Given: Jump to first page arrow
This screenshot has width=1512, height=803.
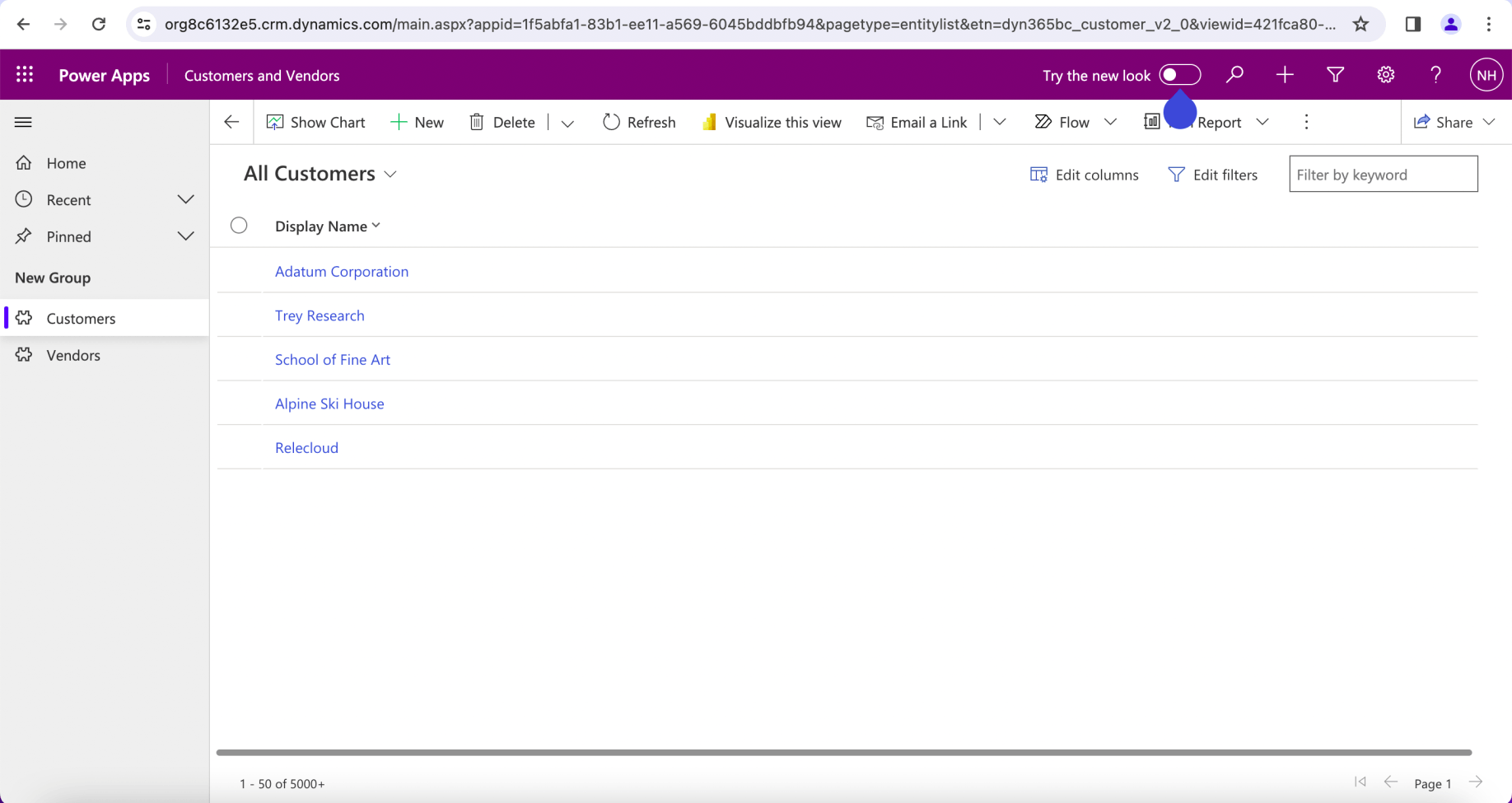Looking at the screenshot, I should [x=1360, y=782].
